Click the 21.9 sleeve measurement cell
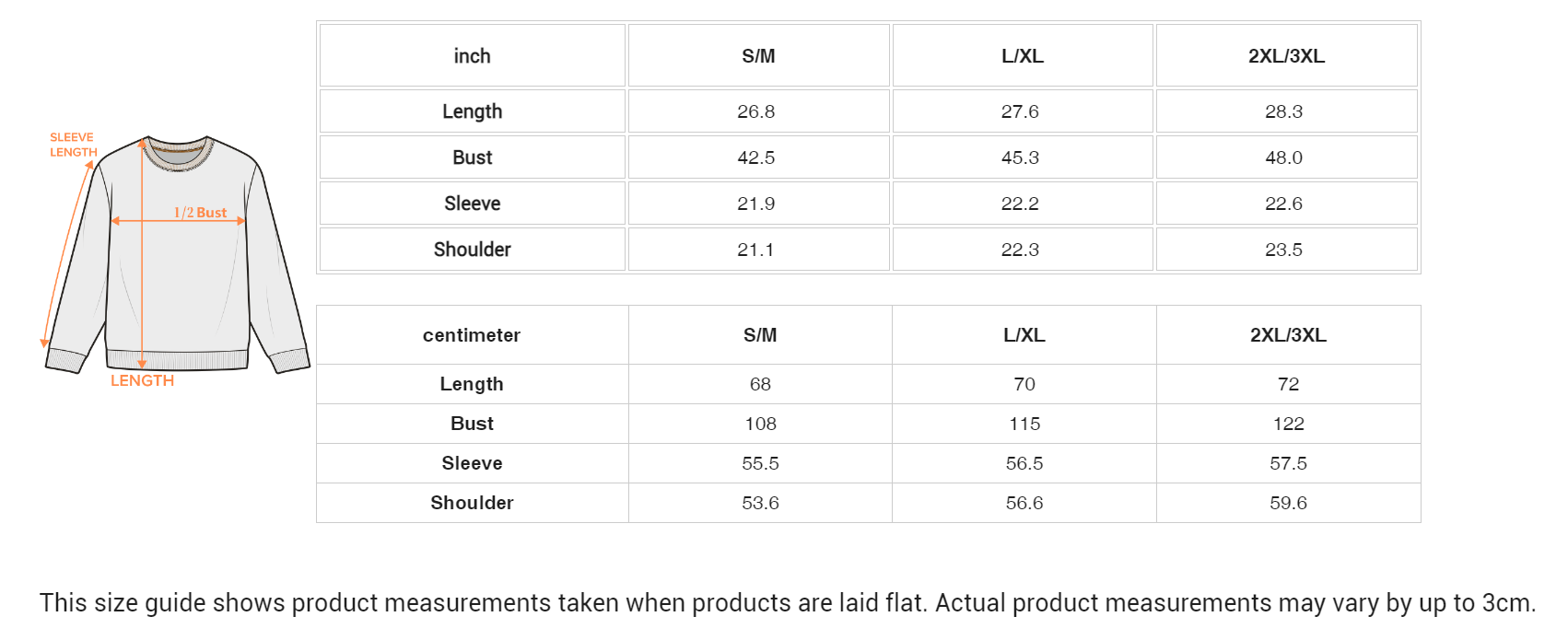The width and height of the screenshot is (1568, 640). 756,204
